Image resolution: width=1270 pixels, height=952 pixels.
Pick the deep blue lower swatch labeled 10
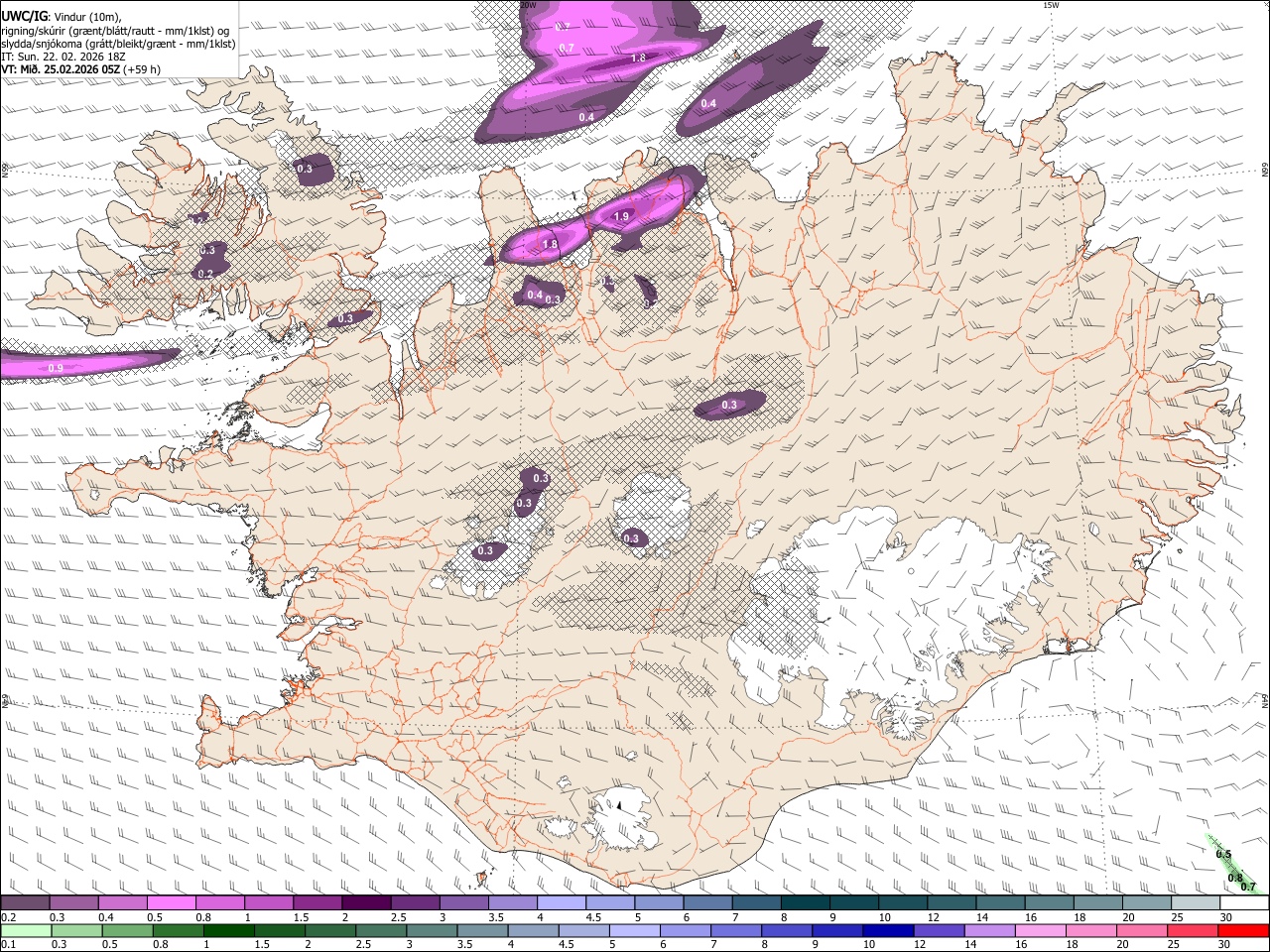(887, 931)
